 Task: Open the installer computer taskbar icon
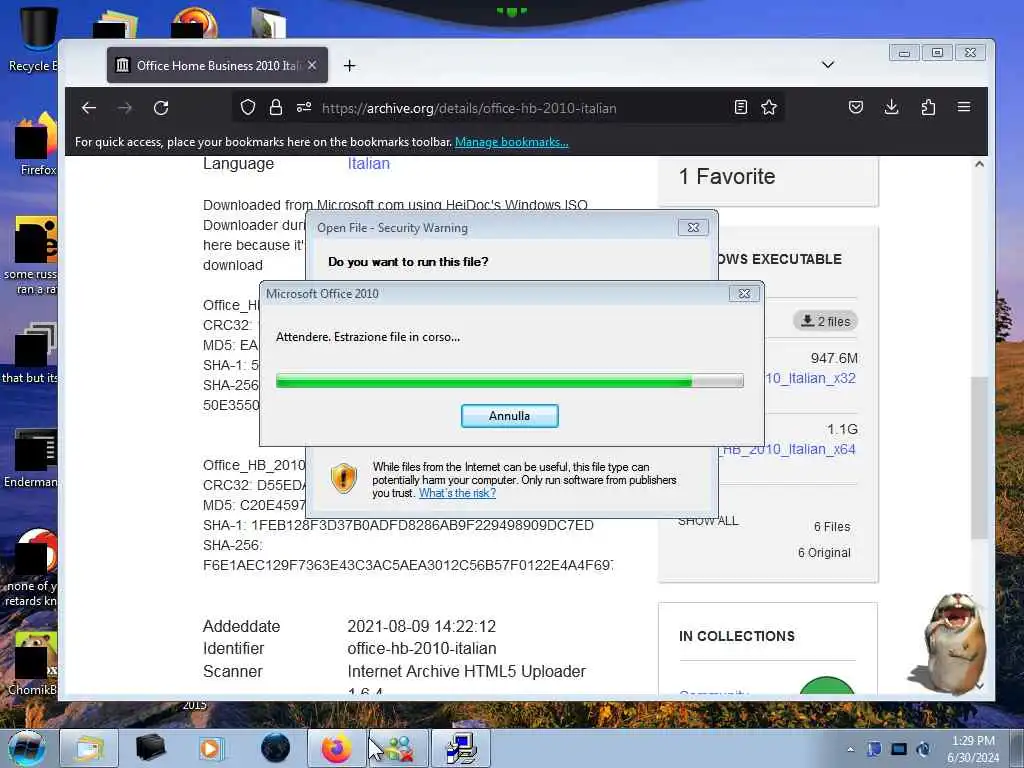461,748
